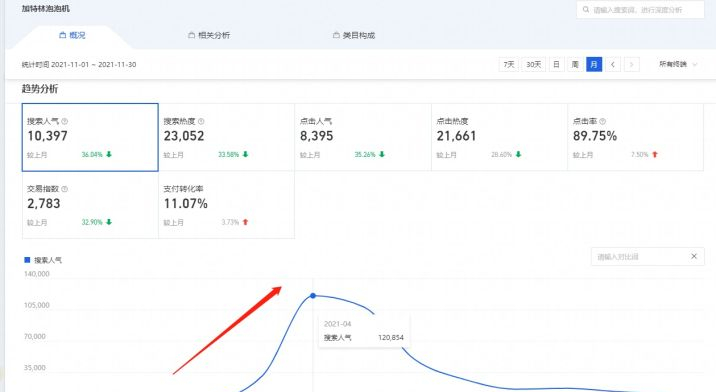716x392 pixels.
Task: Clear the comparison input with X
Action: point(694,256)
